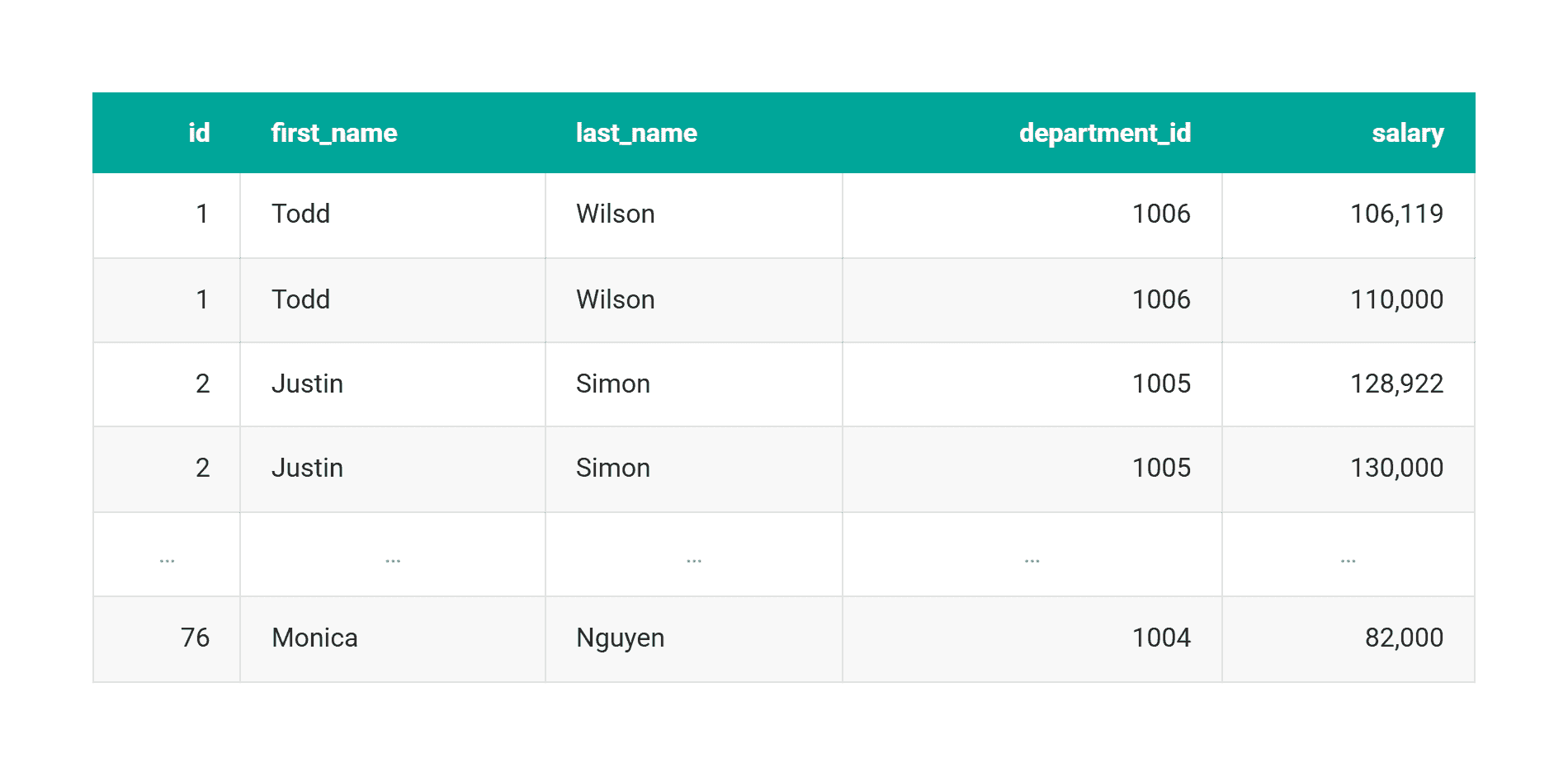
Task: Click the ellipsis in the salary column
Action: pyautogui.click(x=1348, y=561)
